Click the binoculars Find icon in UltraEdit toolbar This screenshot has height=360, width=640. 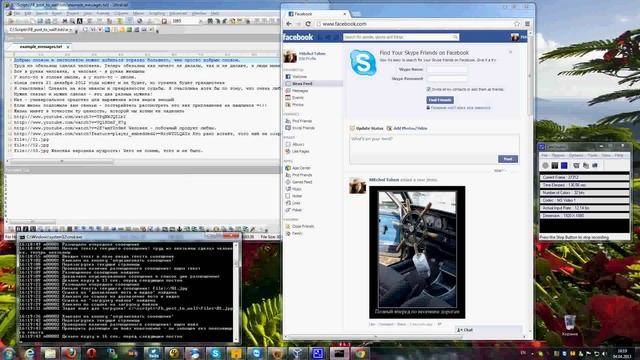coord(64,21)
